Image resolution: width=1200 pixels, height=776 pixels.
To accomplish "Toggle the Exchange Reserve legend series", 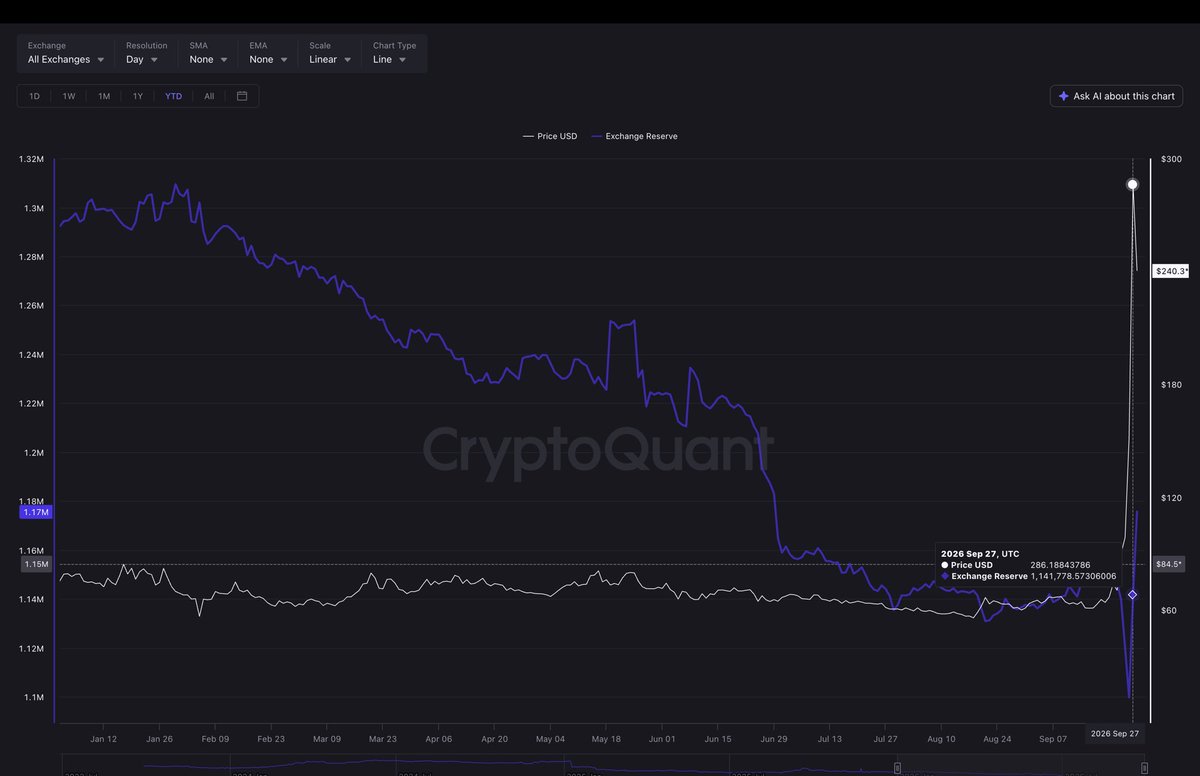I will (x=634, y=136).
